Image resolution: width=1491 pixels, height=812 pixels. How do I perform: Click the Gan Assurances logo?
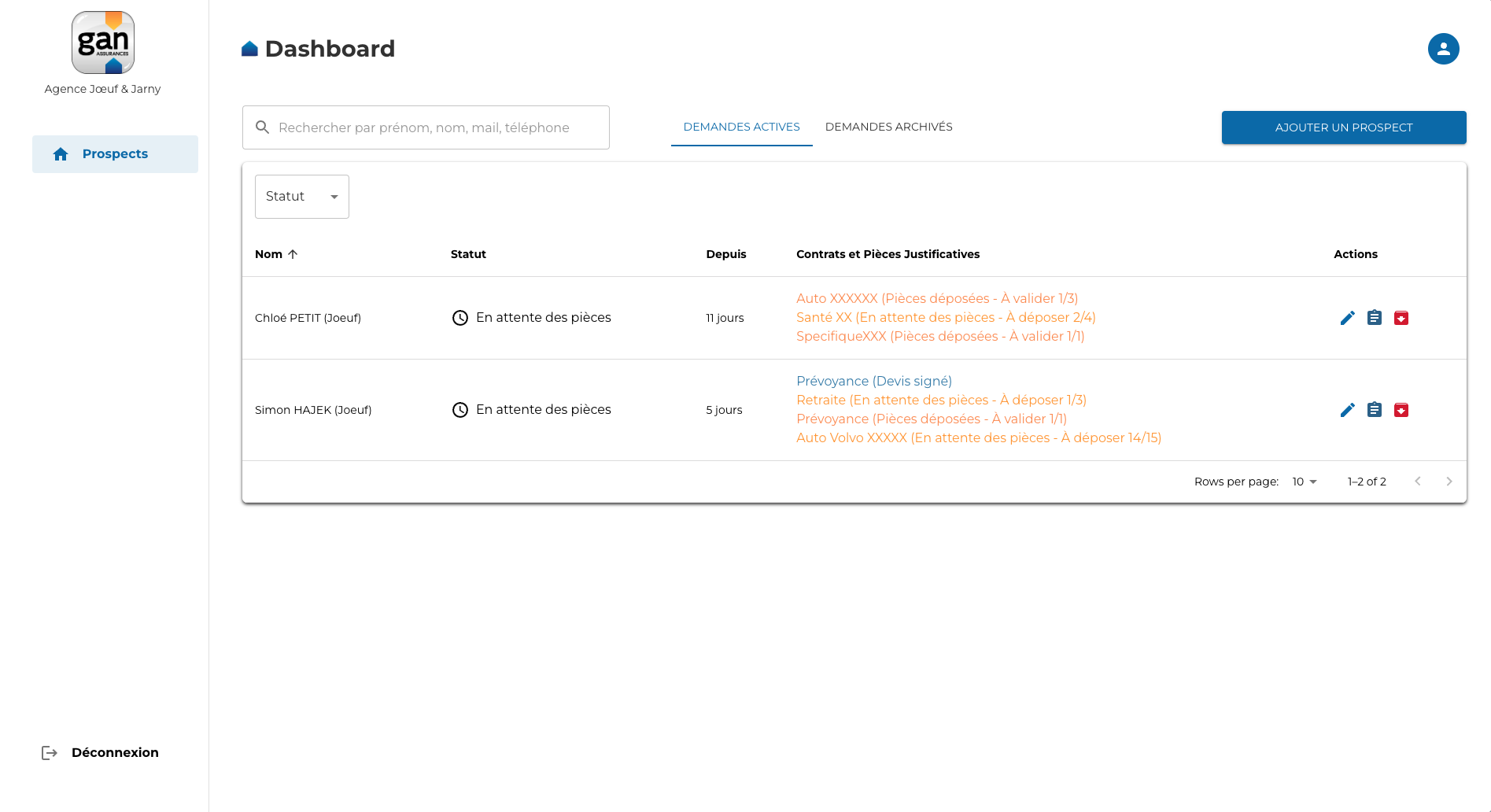(103, 42)
